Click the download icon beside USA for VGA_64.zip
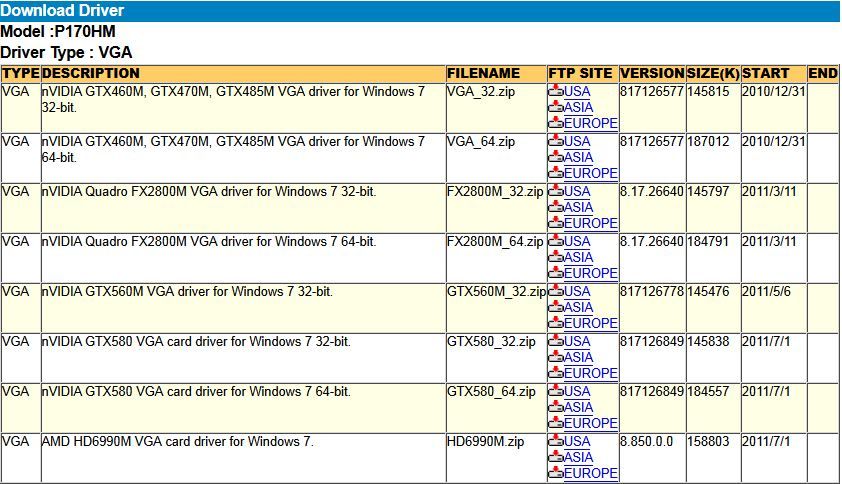Viewport: 842px width, 484px height. coord(555,141)
